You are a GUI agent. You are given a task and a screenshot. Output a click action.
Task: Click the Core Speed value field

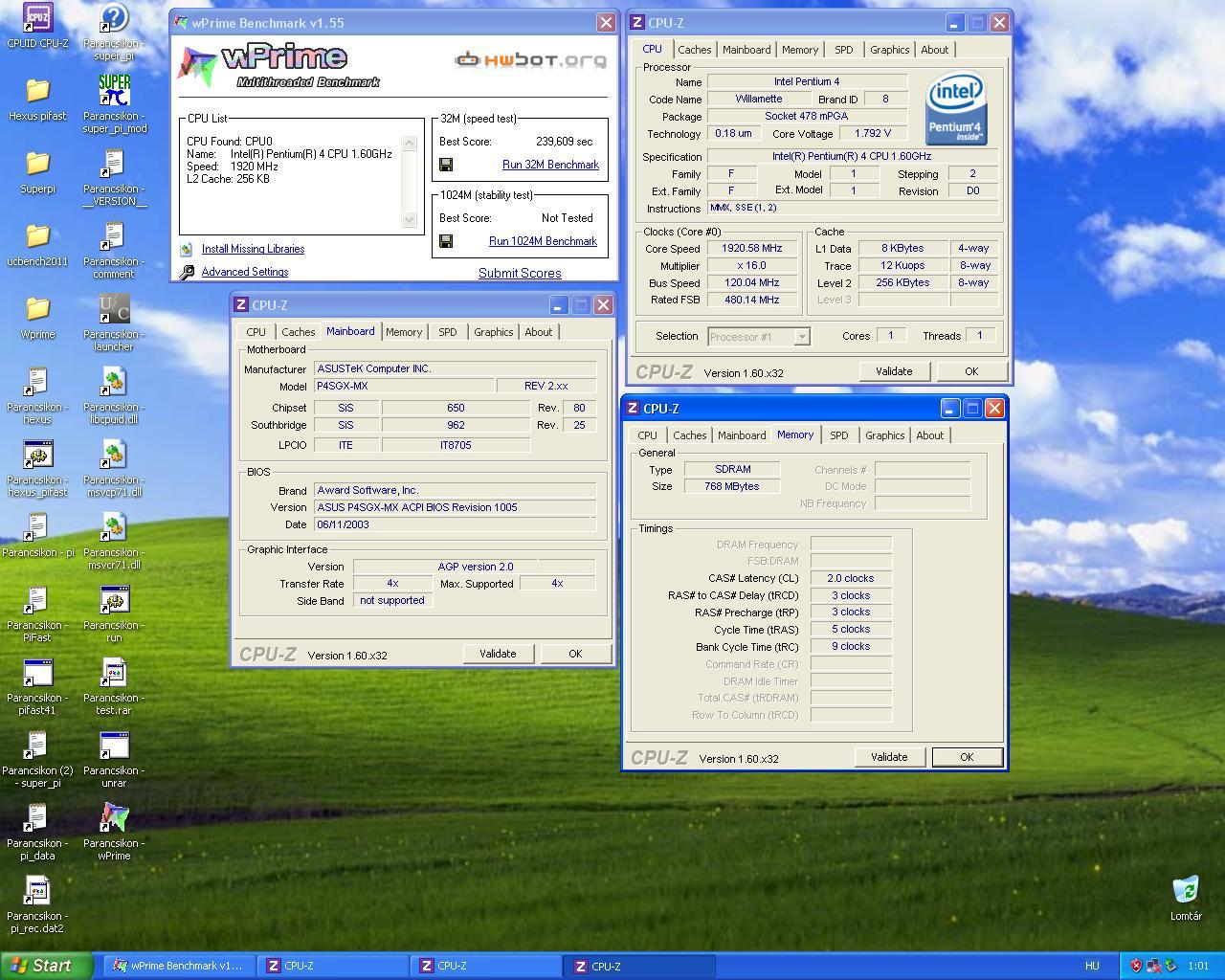[751, 248]
